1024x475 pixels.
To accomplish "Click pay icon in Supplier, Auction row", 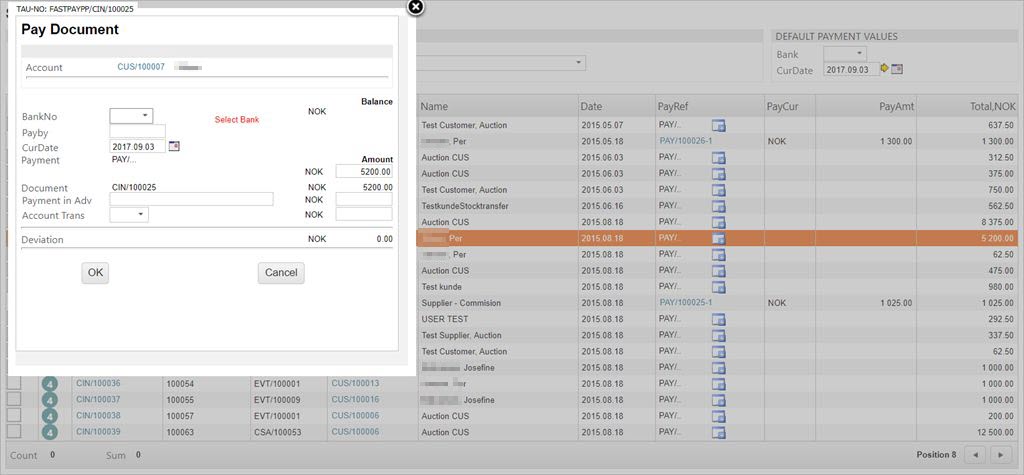I will [x=718, y=336].
